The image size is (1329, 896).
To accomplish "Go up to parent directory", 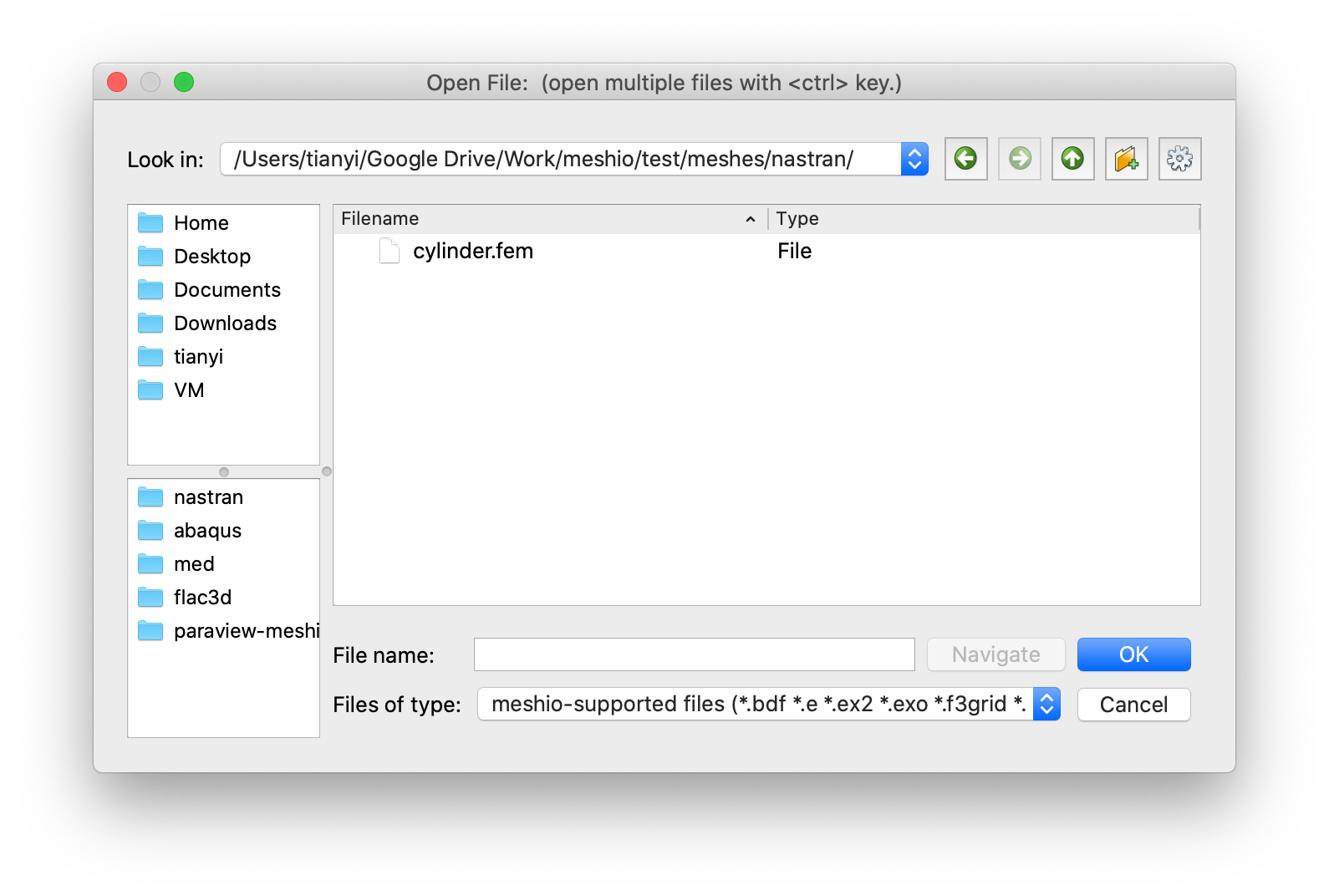I will coord(1073,159).
